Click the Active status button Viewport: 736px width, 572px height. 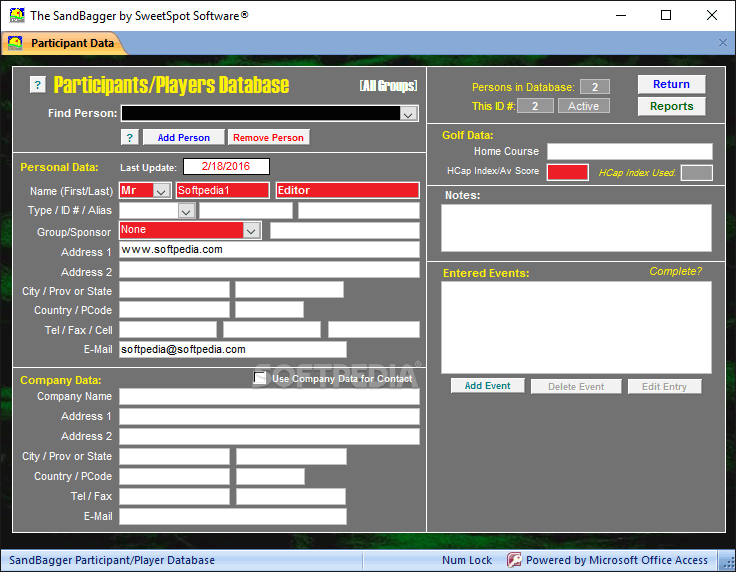[583, 106]
